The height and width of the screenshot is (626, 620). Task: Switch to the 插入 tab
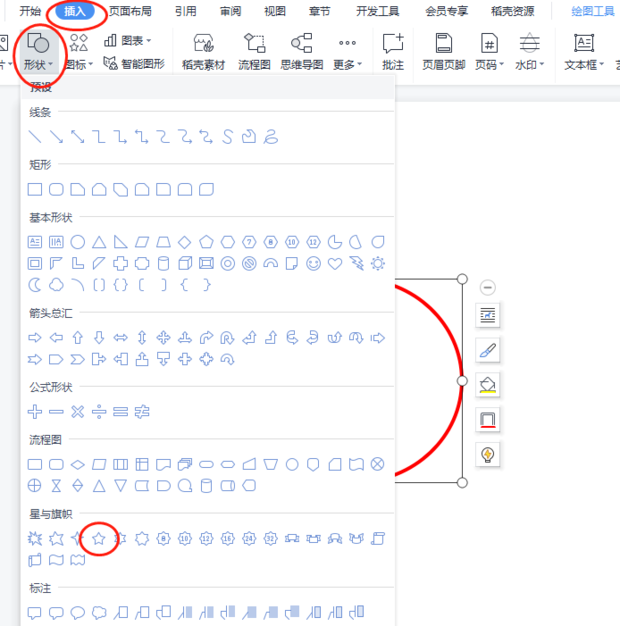[x=75, y=11]
